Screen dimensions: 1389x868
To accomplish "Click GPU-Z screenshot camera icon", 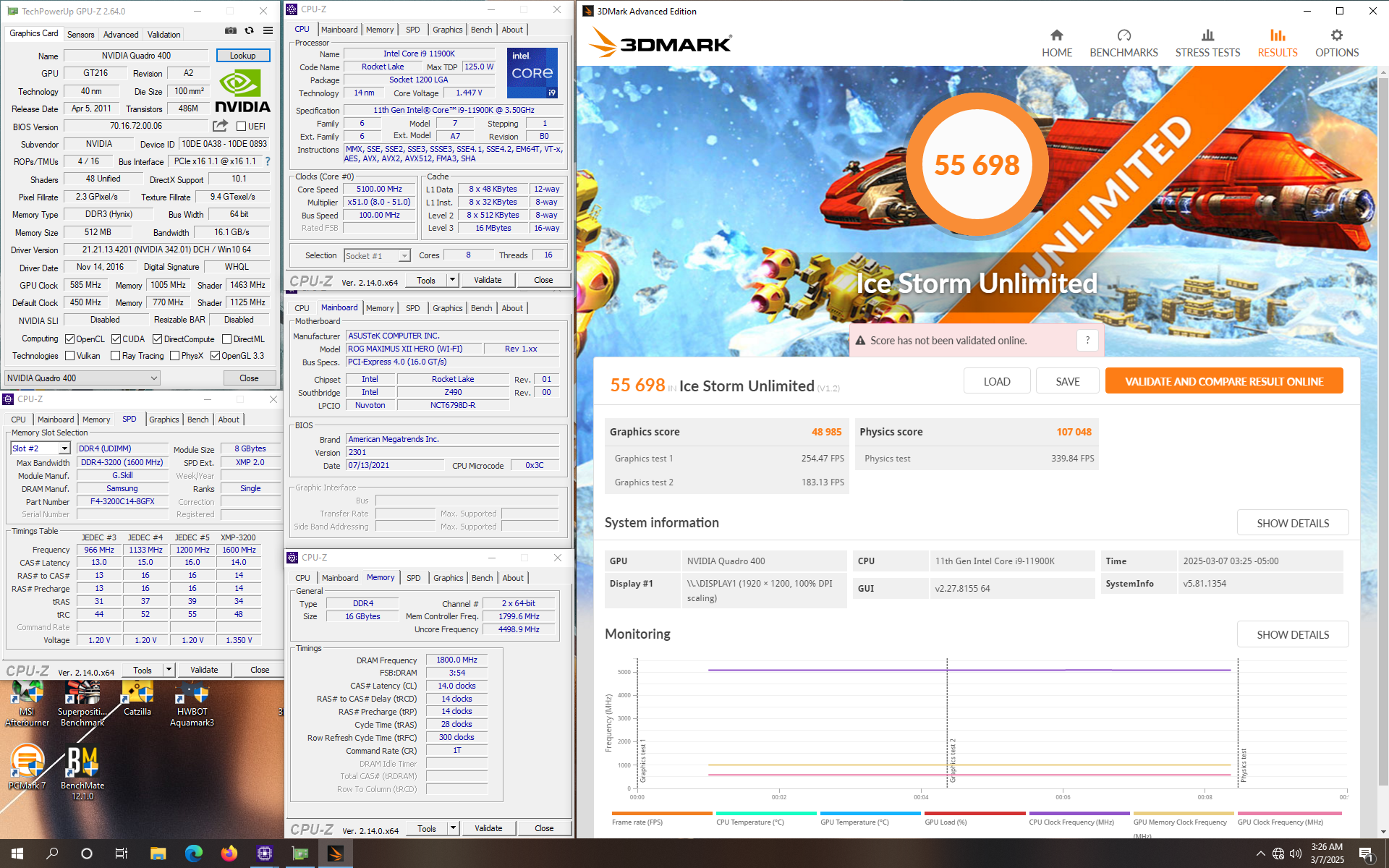I will click(x=230, y=30).
